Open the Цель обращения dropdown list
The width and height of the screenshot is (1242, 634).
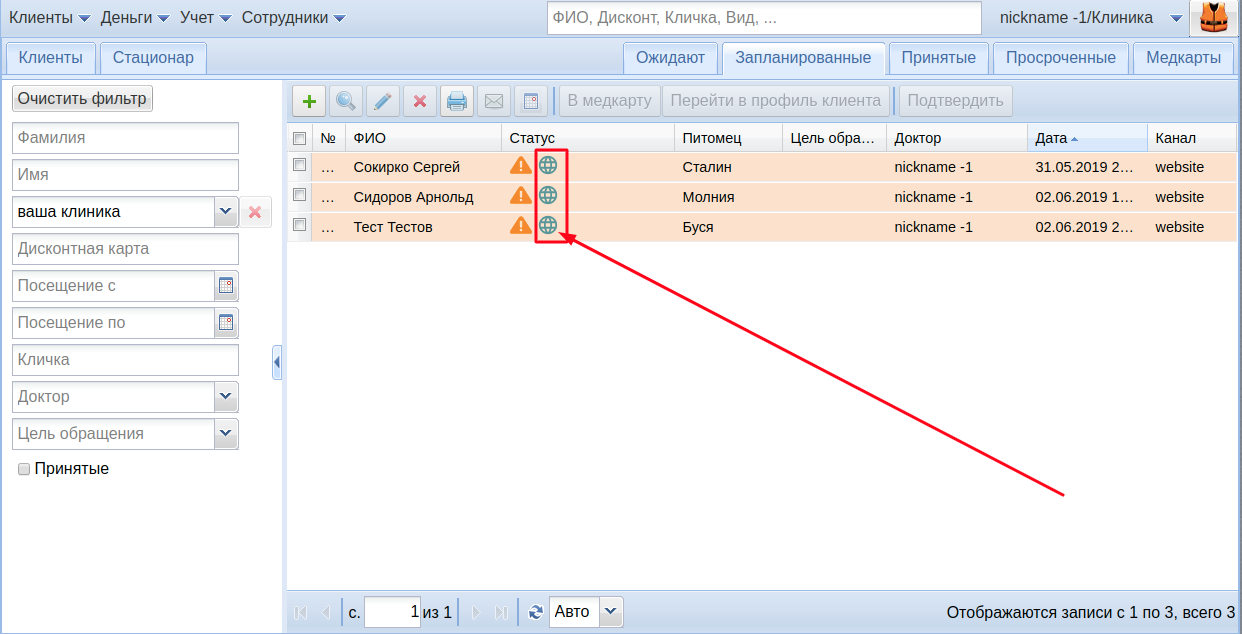[x=226, y=434]
